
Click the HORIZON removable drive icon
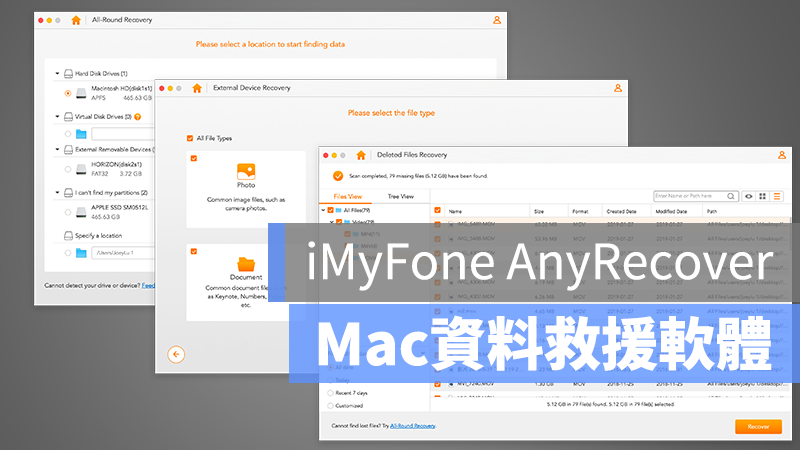click(x=81, y=169)
